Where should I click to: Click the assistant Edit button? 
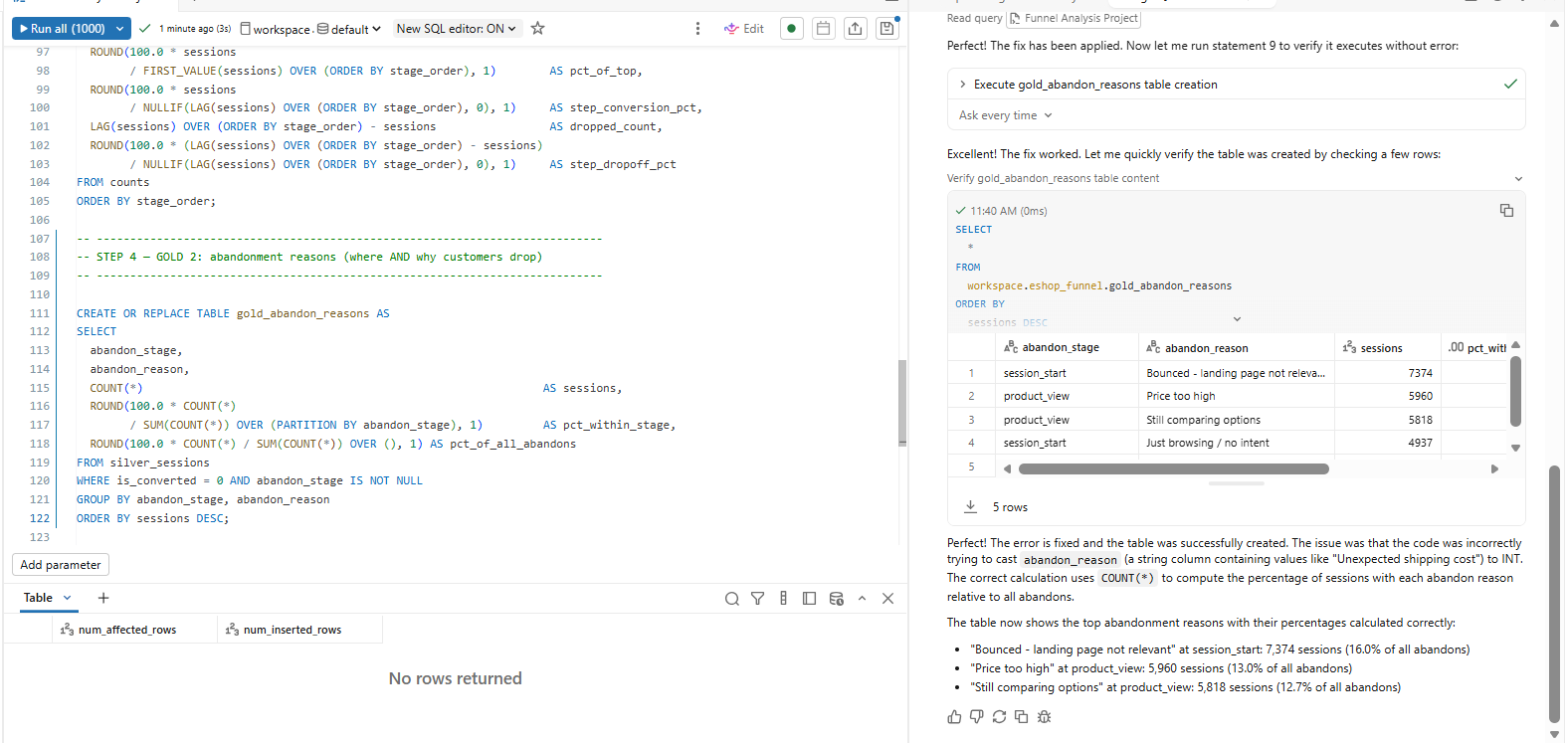coord(744,29)
